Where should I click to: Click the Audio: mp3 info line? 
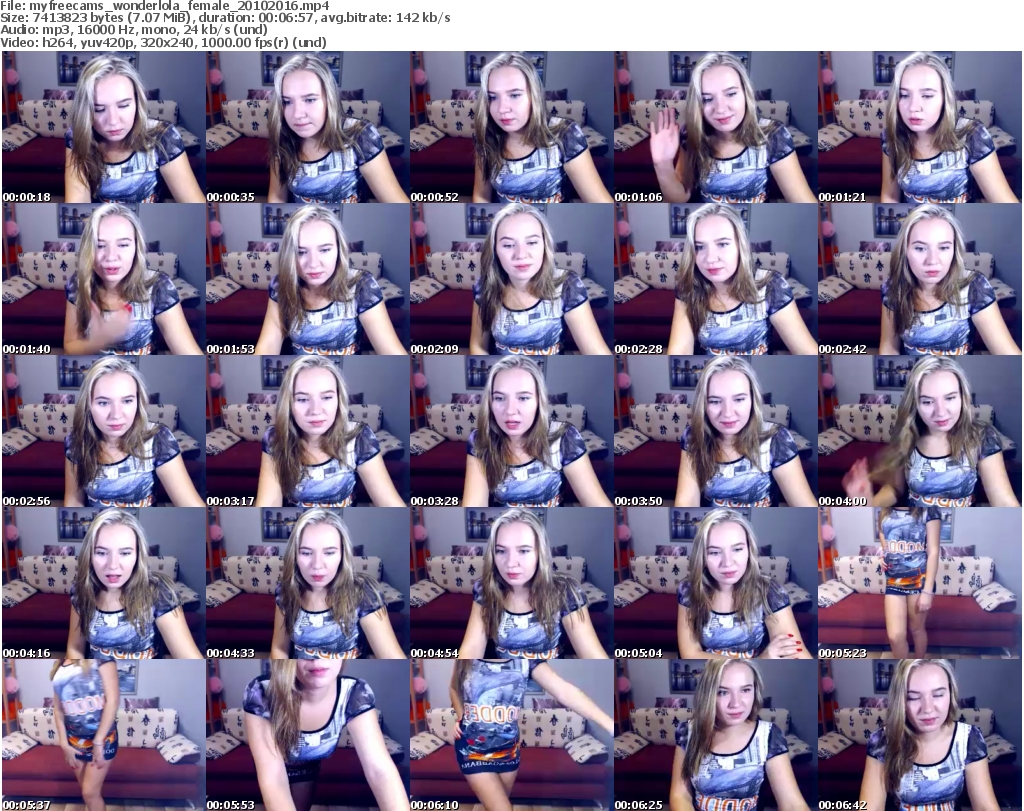134,30
